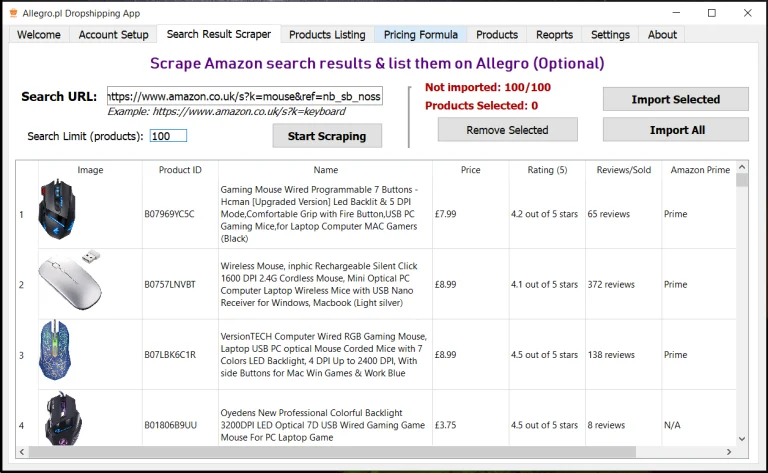Sort by the Reviews/Sold column header
768x473 pixels.
coord(624,170)
